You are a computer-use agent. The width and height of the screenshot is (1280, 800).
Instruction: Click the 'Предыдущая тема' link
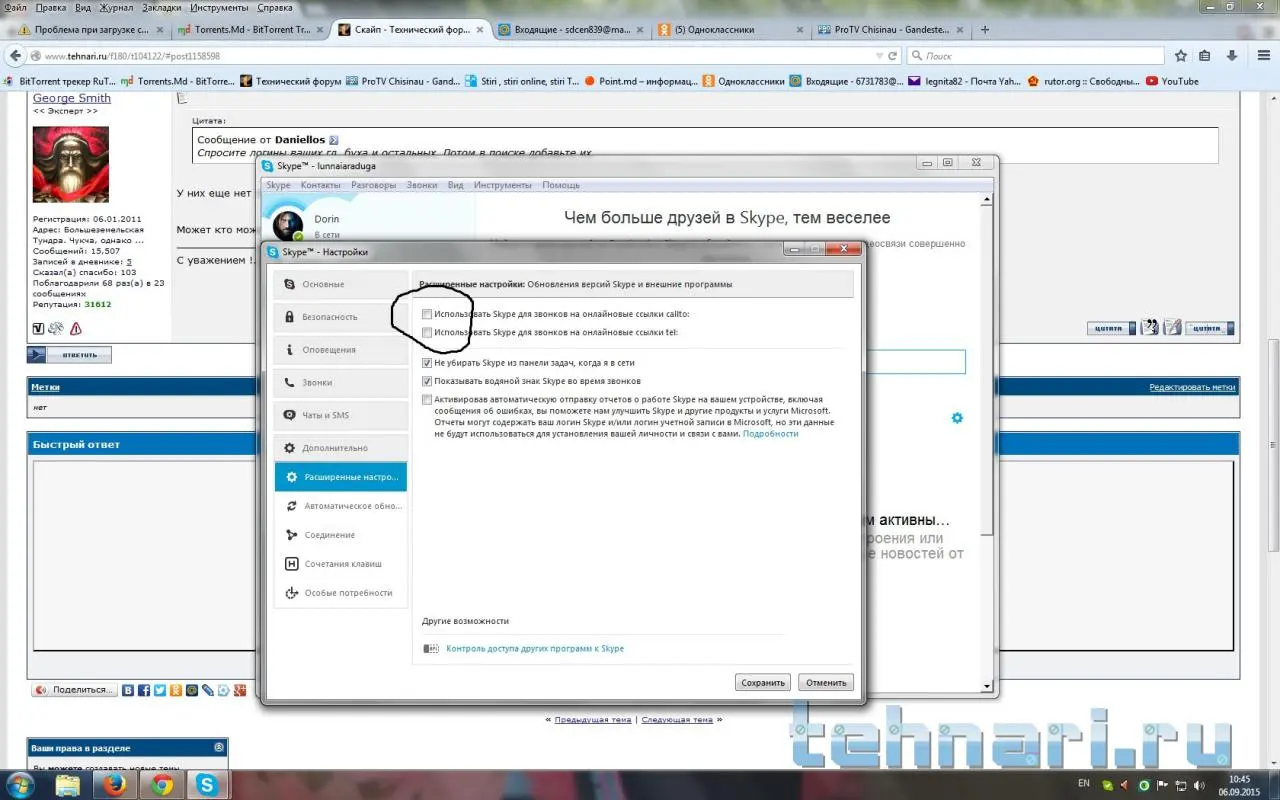coord(593,719)
